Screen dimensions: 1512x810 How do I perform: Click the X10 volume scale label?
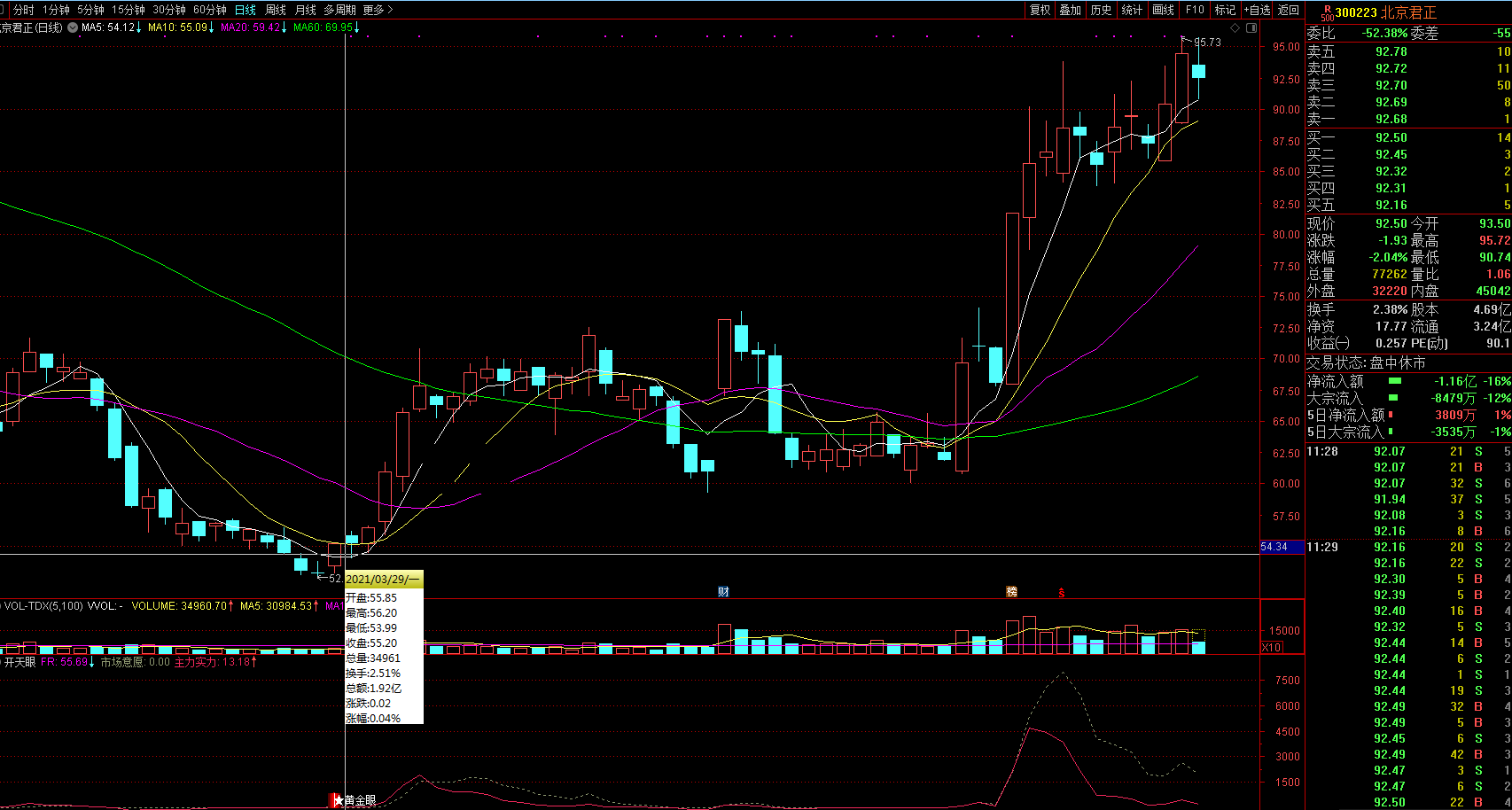pyautogui.click(x=1271, y=648)
